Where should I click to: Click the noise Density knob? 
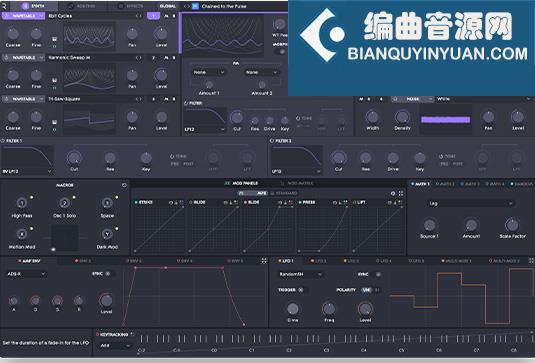pos(402,117)
